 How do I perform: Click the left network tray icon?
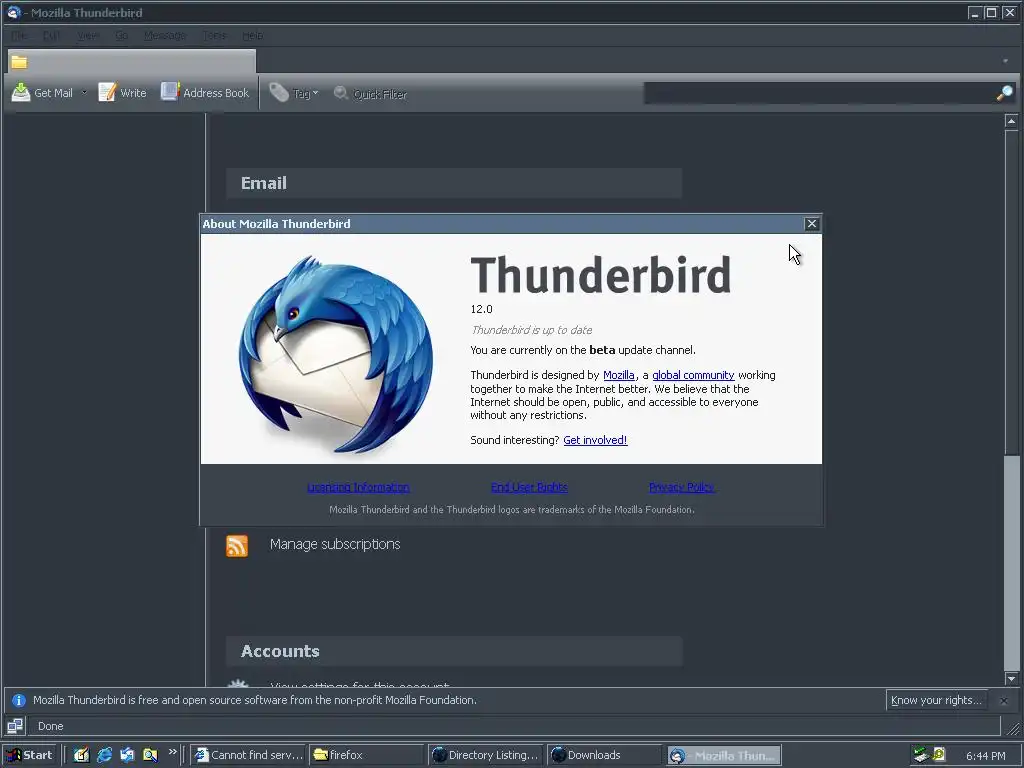(x=921, y=755)
